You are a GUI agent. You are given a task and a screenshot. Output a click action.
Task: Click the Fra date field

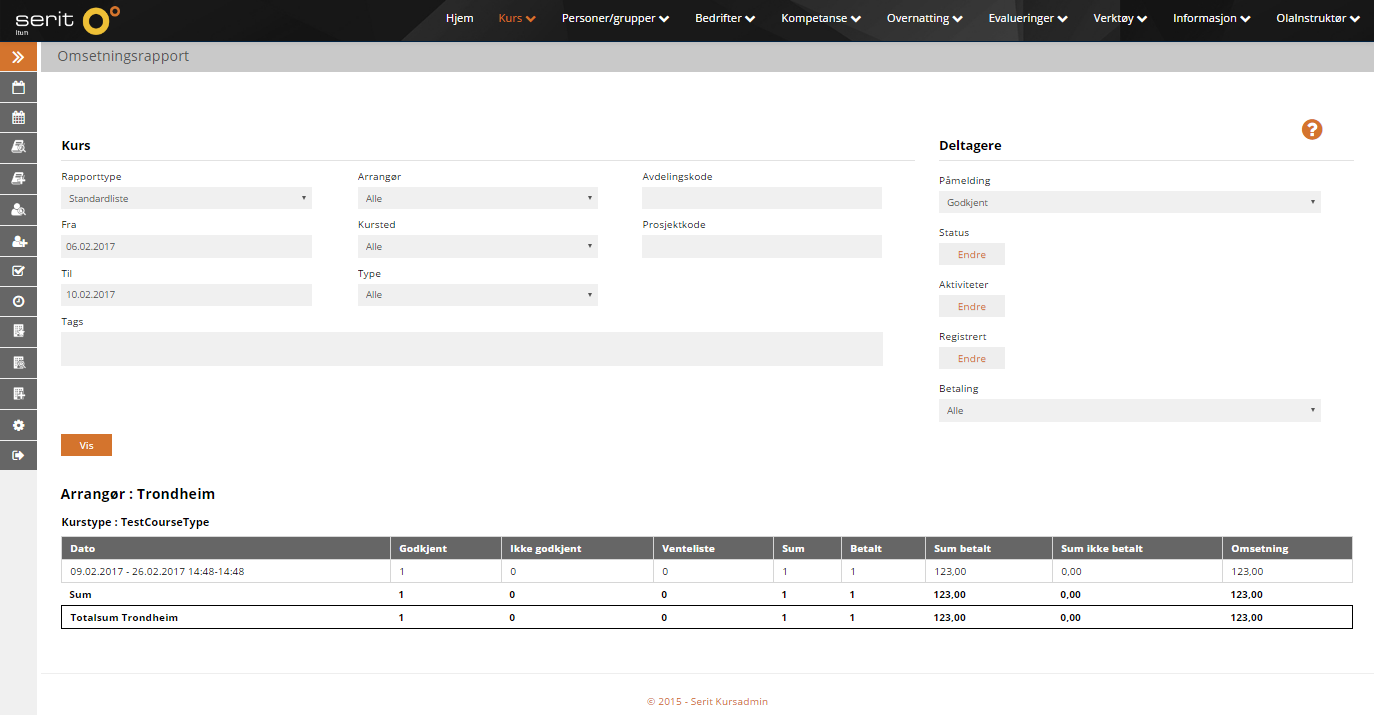186,246
